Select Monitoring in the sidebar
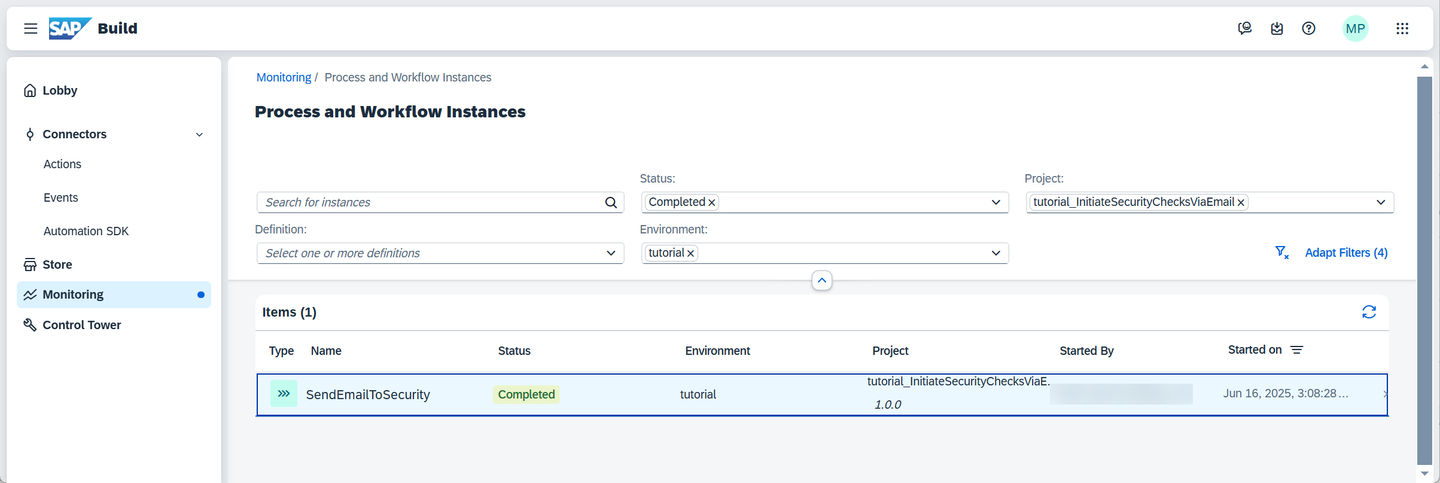This screenshot has height=483, width=1440. (x=114, y=294)
